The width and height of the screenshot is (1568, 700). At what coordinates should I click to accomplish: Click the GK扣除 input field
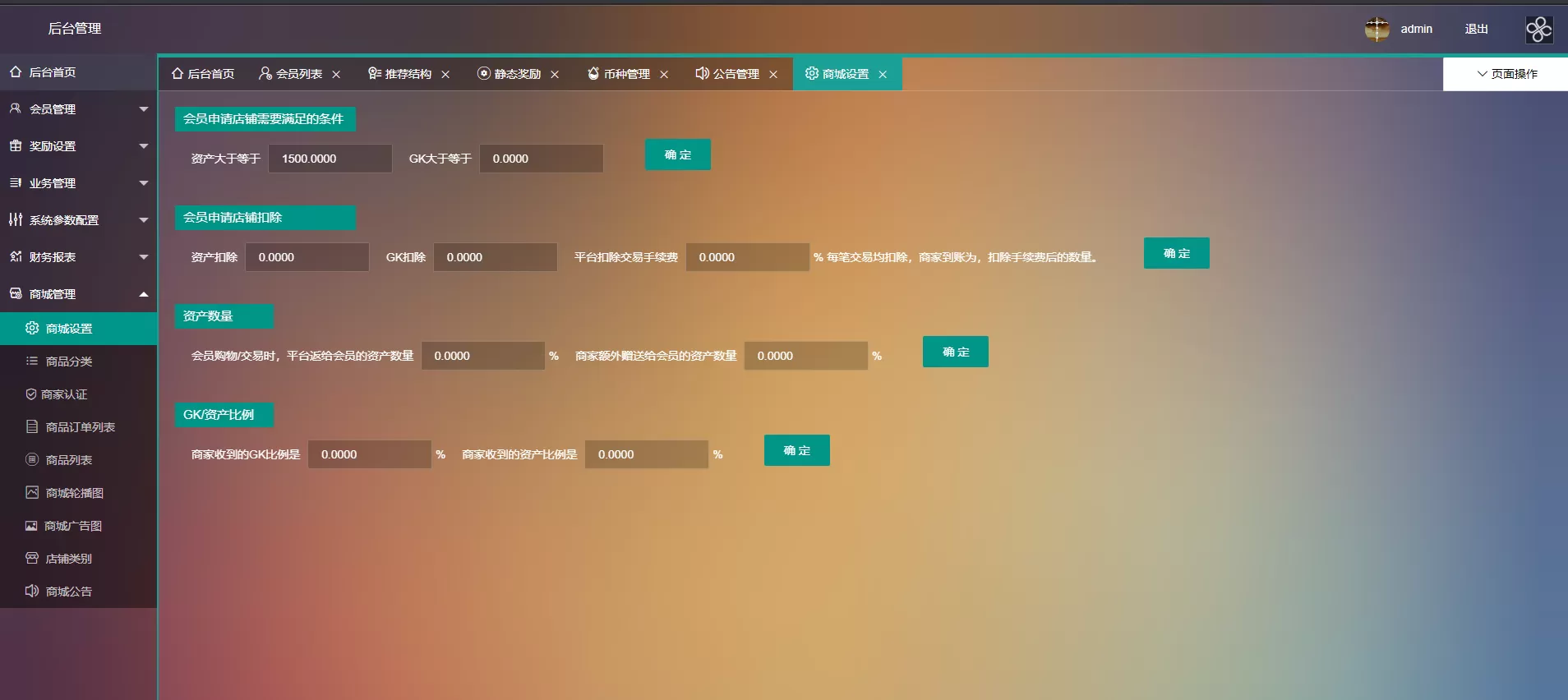(x=496, y=257)
